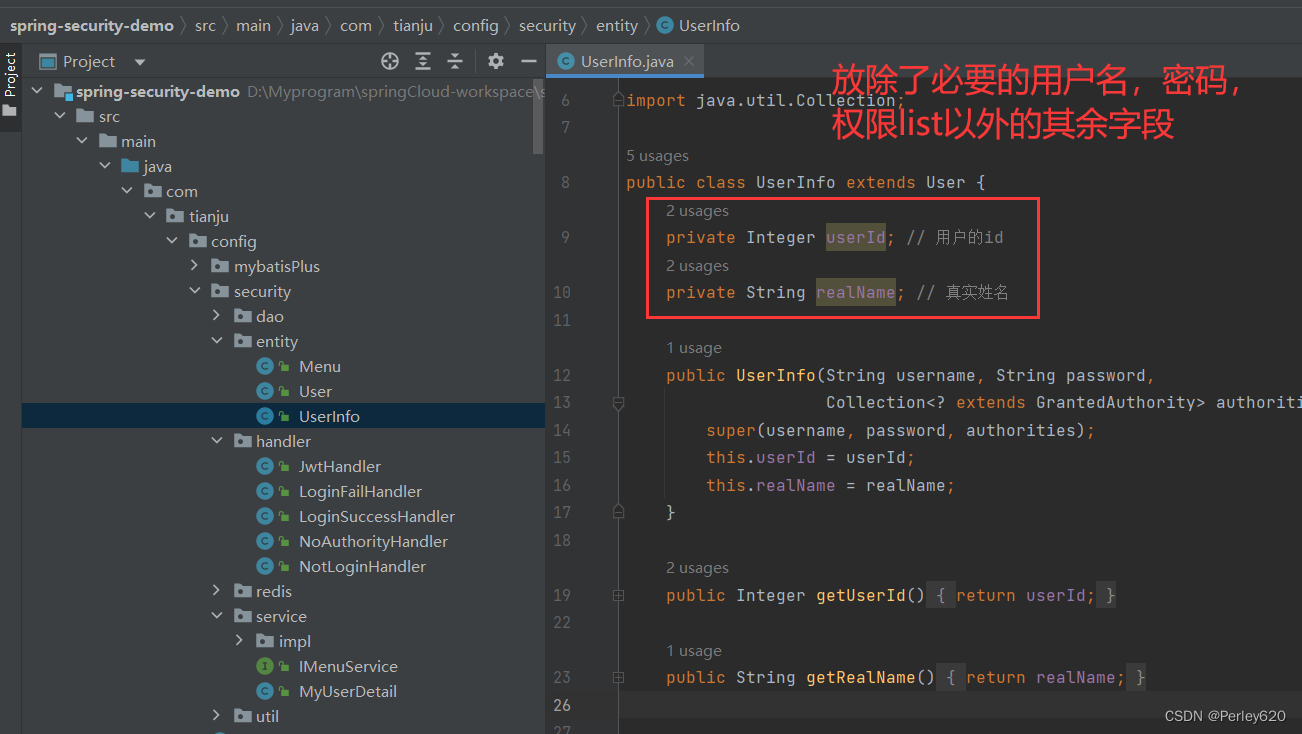Click the class icon on UserInfo.java tab
The height and width of the screenshot is (734, 1302).
[x=566, y=62]
